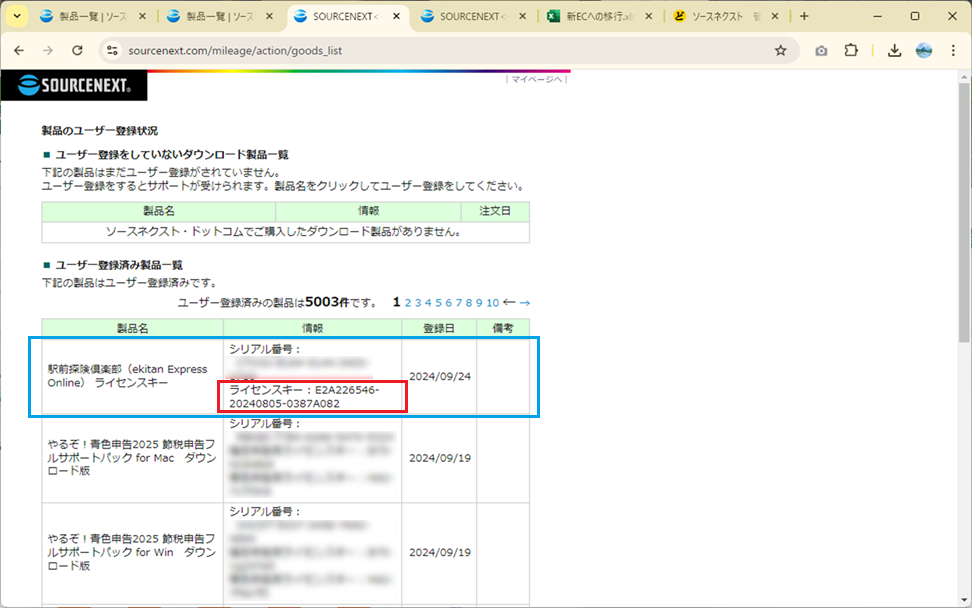This screenshot has width=972, height=609.
Task: Open the Chrome three-dot menu
Action: (953, 50)
